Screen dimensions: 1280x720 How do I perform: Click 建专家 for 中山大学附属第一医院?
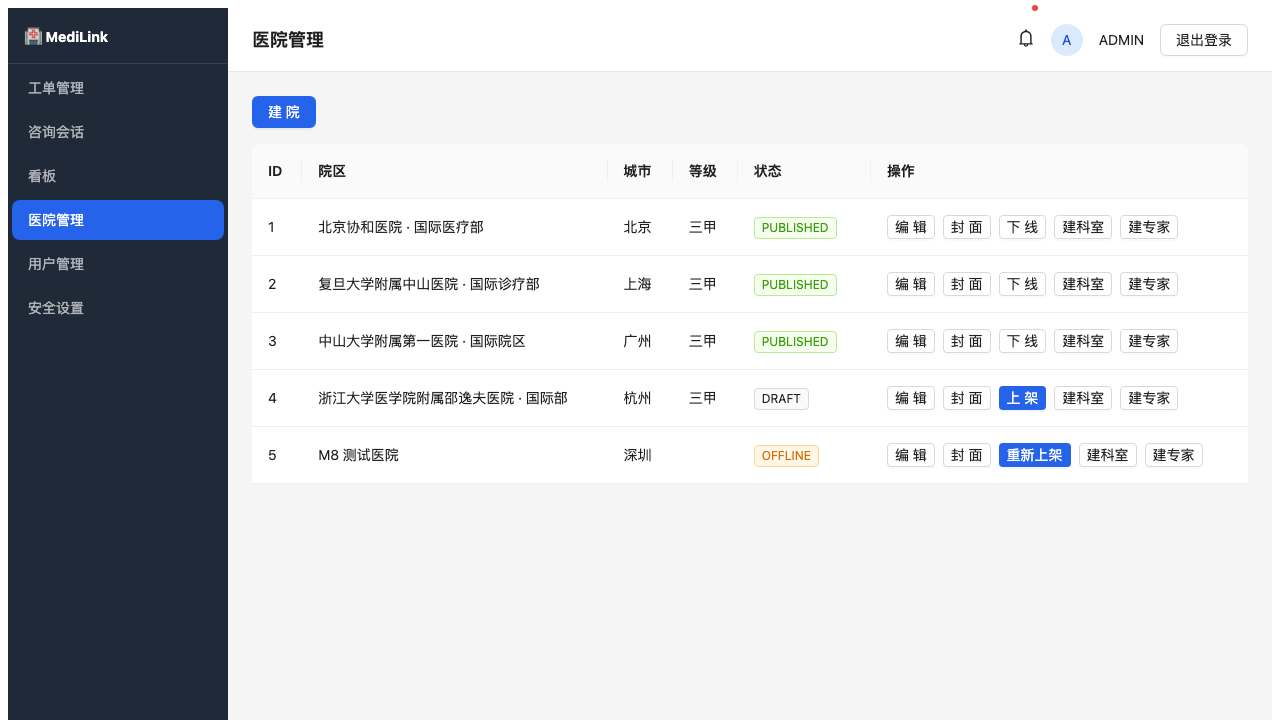coord(1149,341)
